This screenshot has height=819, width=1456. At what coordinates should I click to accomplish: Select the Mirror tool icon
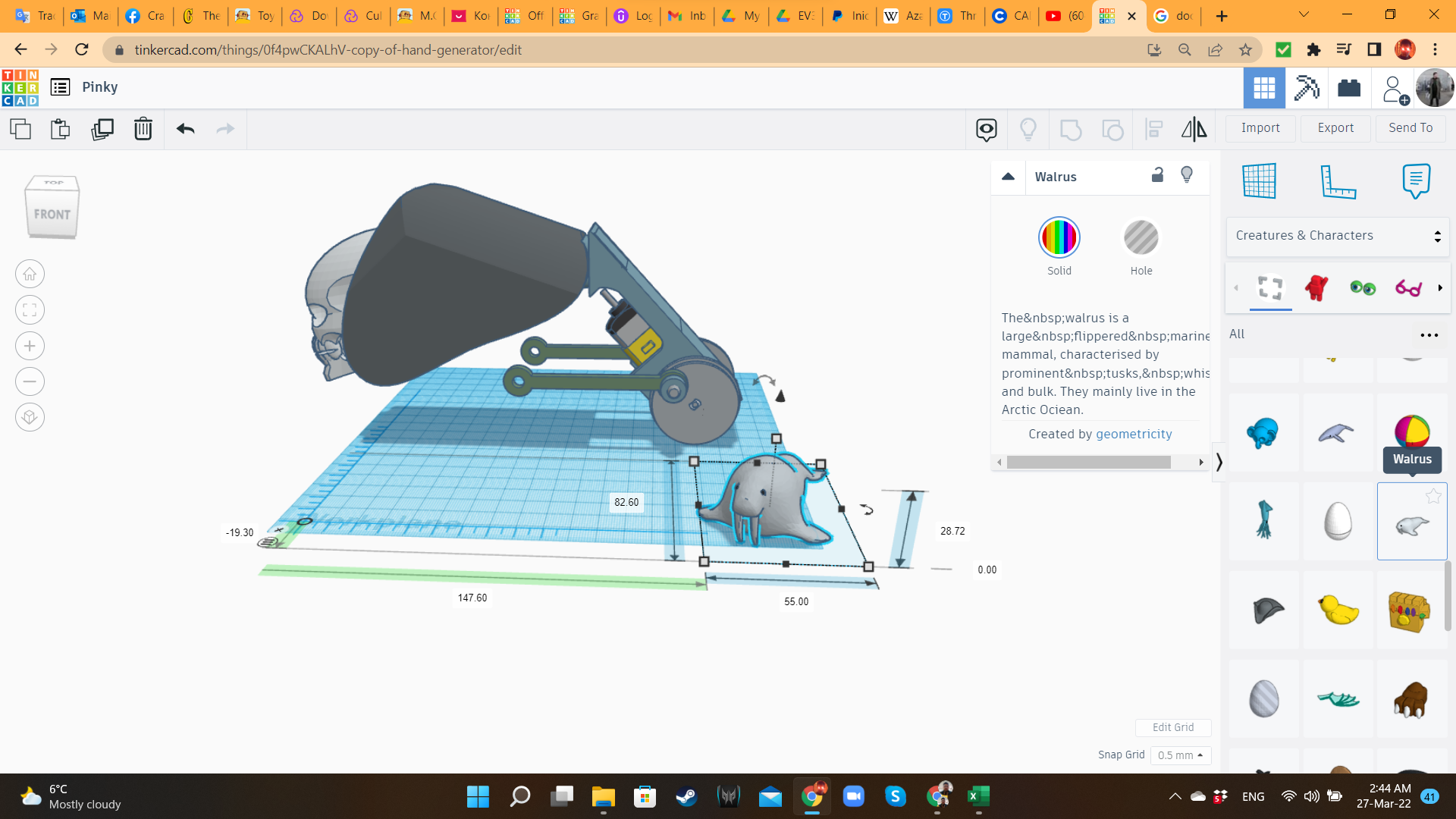click(x=1194, y=129)
